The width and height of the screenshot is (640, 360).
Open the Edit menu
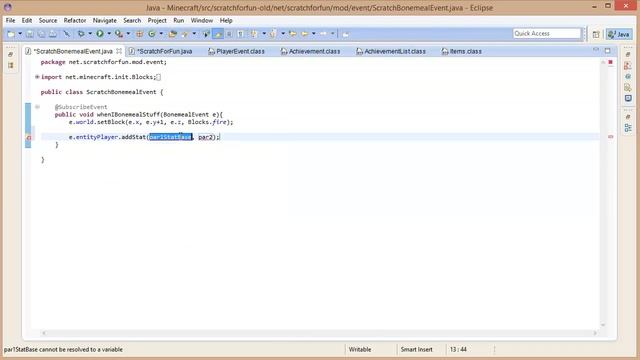tap(27, 20)
